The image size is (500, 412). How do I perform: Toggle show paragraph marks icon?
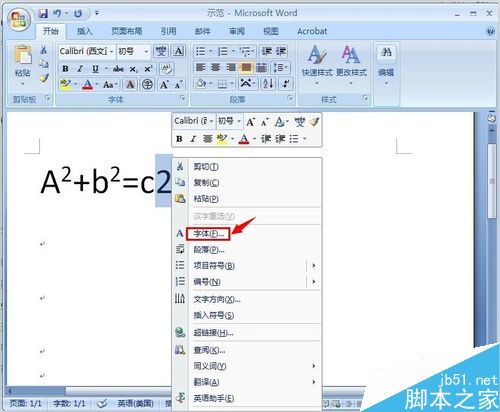click(x=286, y=83)
